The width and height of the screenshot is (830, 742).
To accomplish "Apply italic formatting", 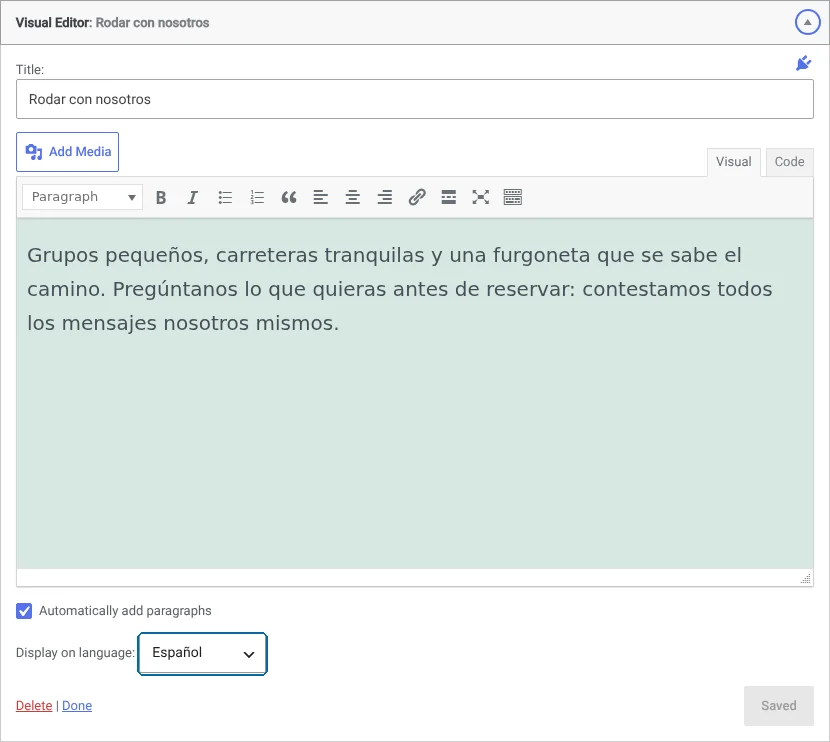I will click(193, 197).
